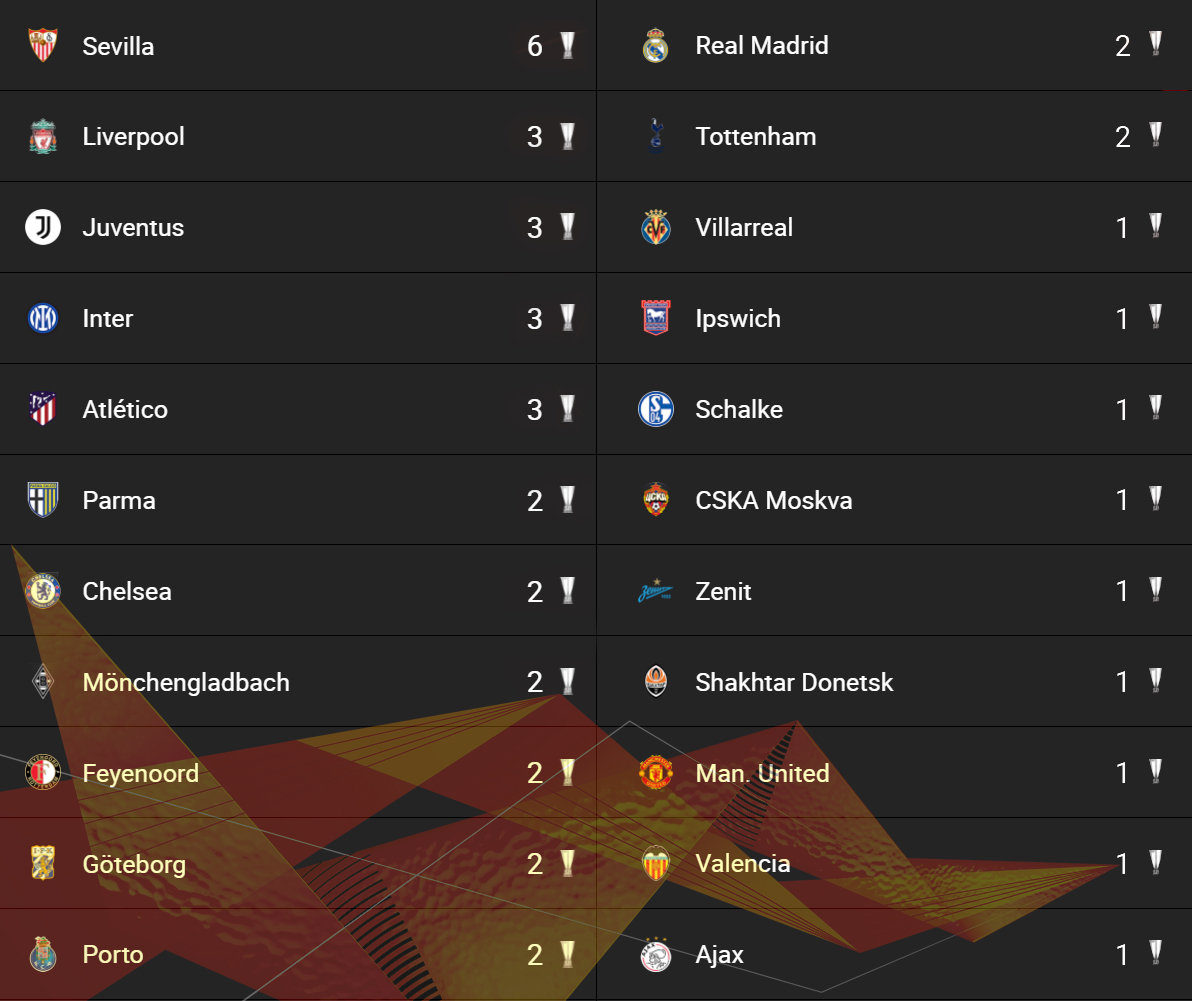1192x1001 pixels.
Task: Click the Schalke 04 logo
Action: tap(655, 409)
